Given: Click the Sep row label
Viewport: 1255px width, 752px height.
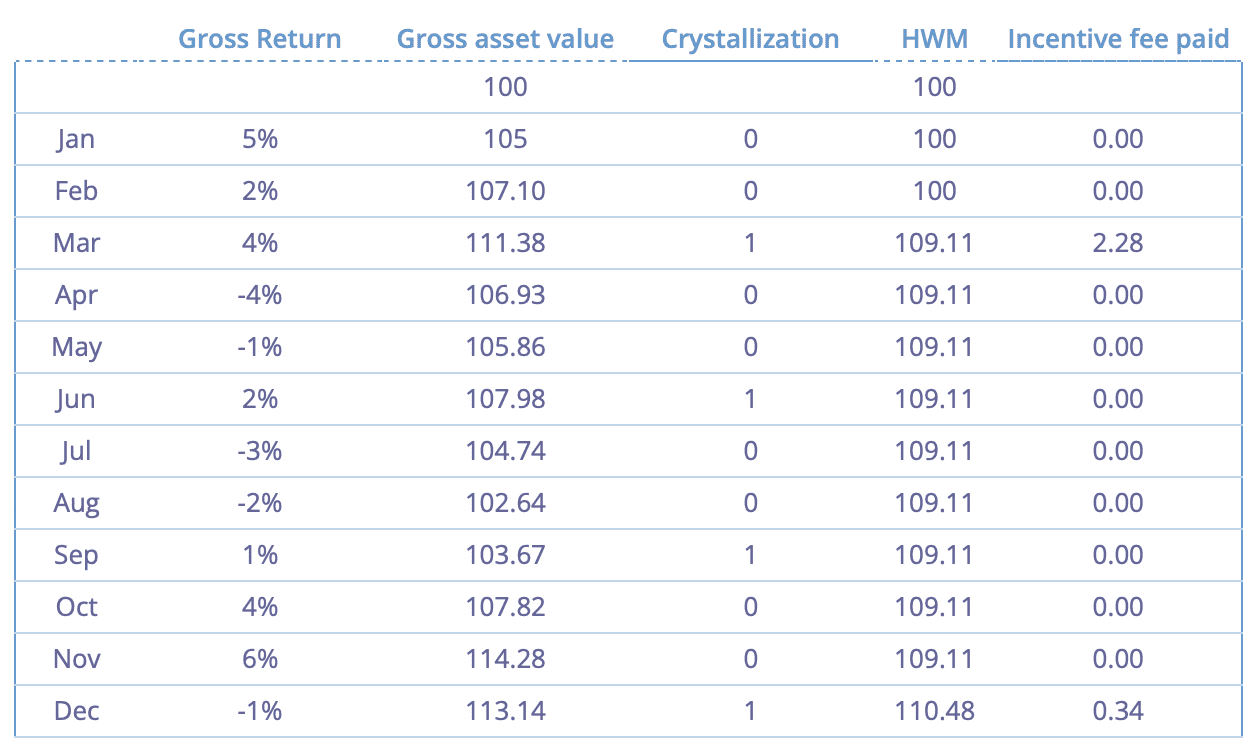Looking at the screenshot, I should coord(76,555).
